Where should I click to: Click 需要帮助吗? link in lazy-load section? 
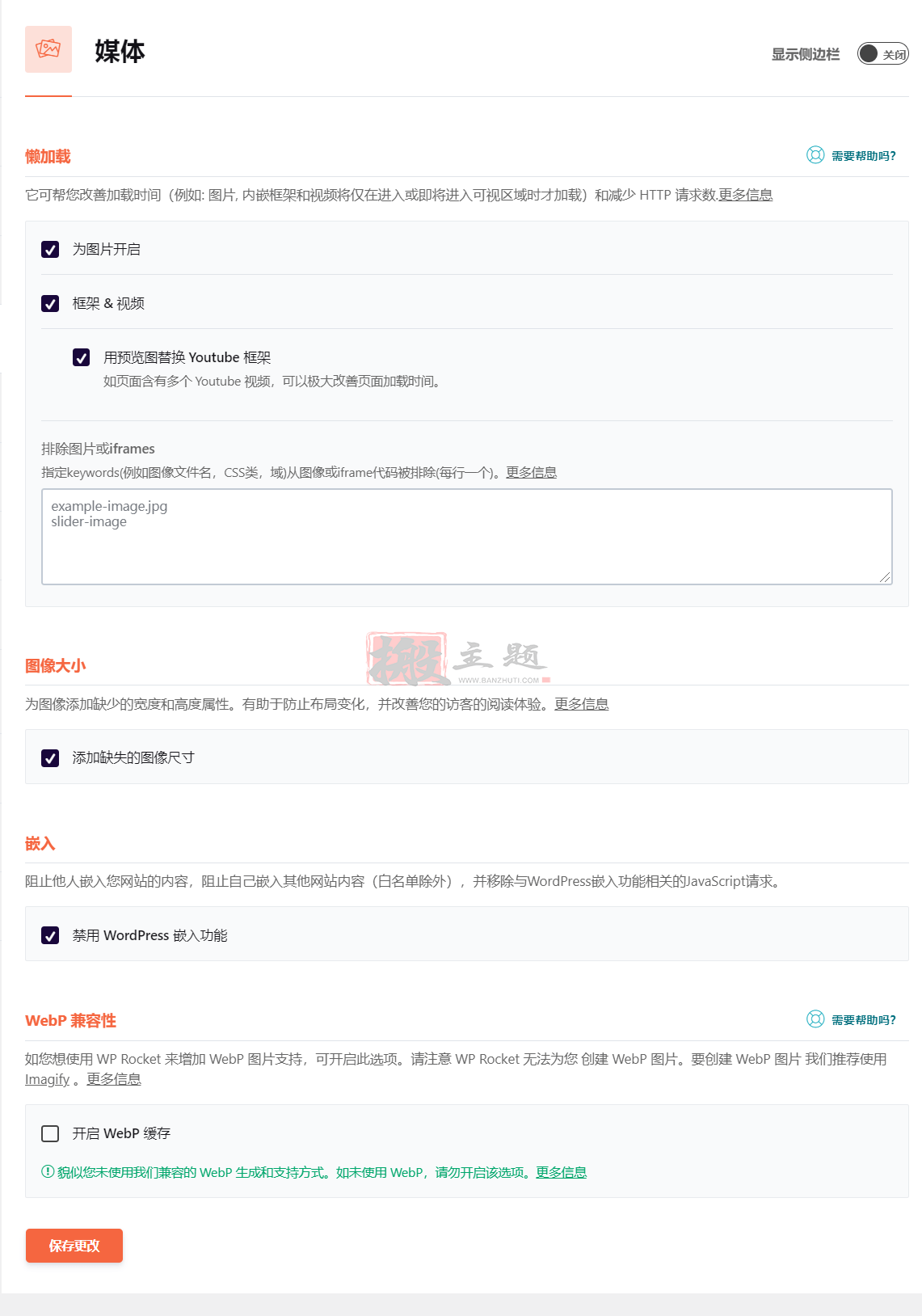864,156
